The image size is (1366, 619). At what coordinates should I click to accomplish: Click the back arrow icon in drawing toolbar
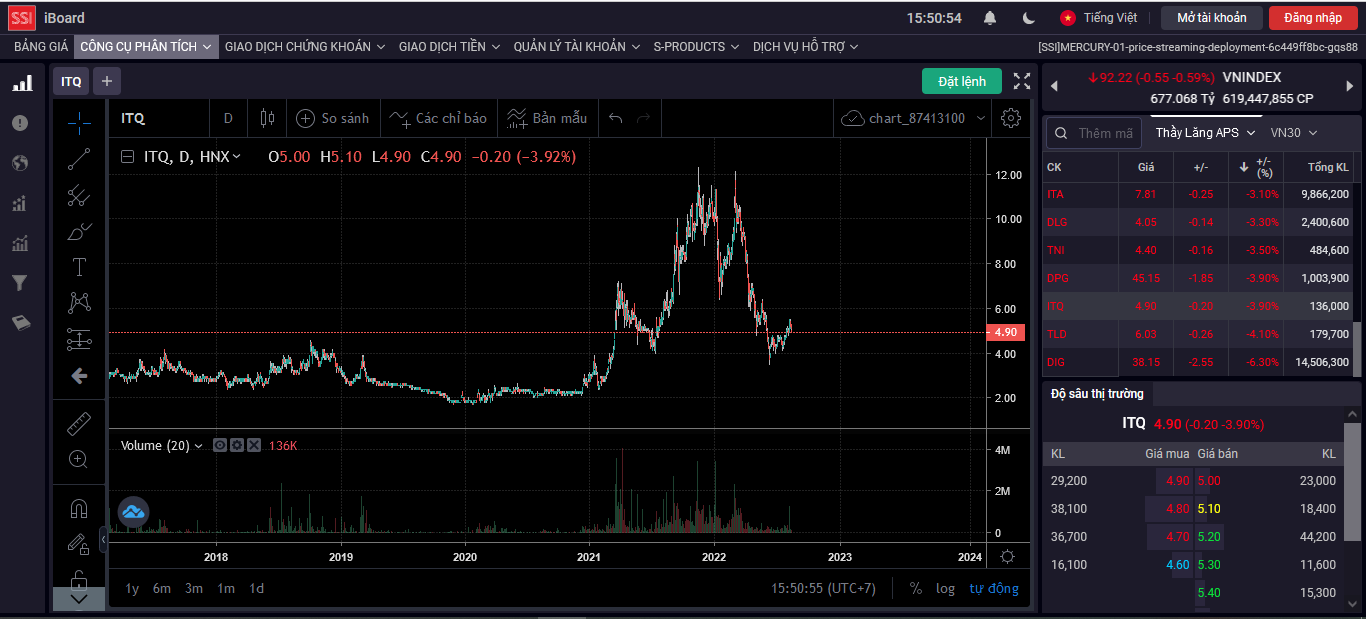click(x=79, y=376)
